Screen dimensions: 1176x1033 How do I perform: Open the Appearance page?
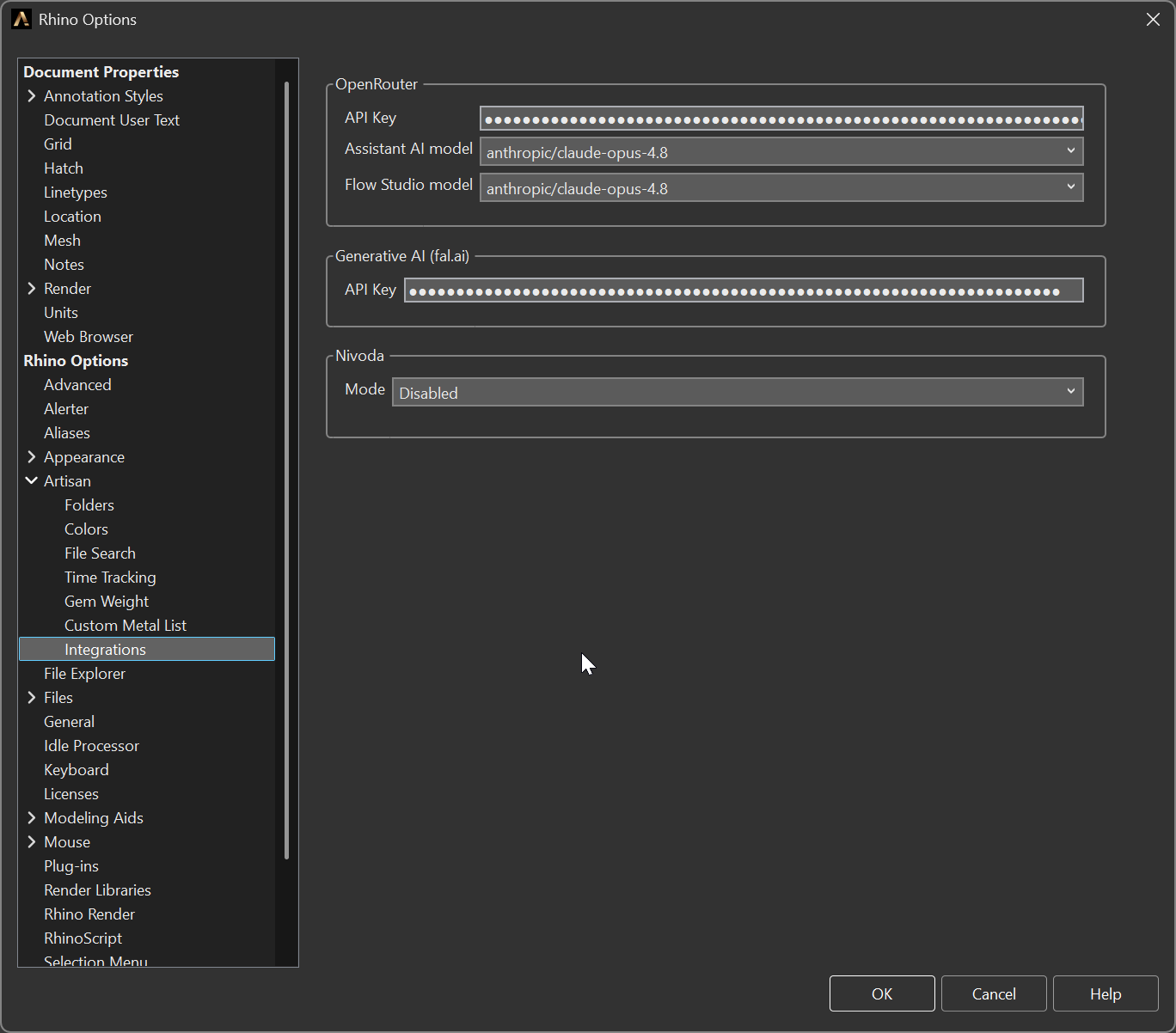84,457
